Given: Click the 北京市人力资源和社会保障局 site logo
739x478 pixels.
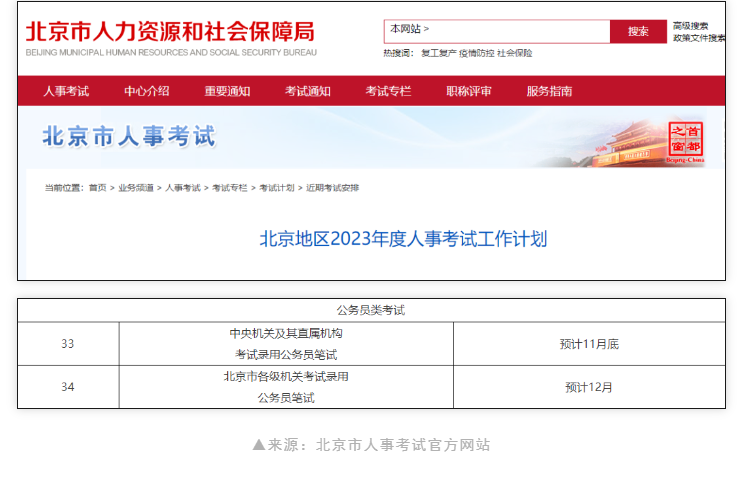Looking at the screenshot, I should pos(170,32).
